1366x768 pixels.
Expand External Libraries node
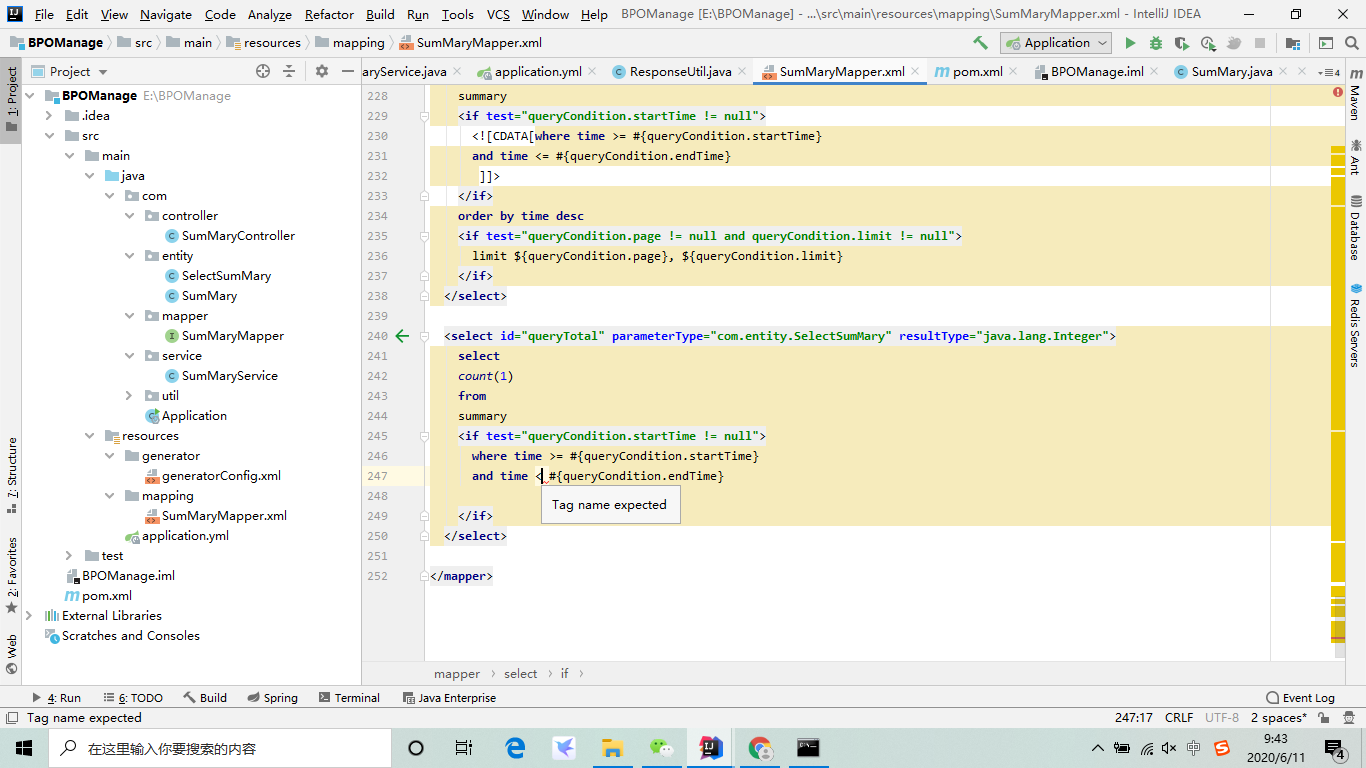tap(29, 616)
